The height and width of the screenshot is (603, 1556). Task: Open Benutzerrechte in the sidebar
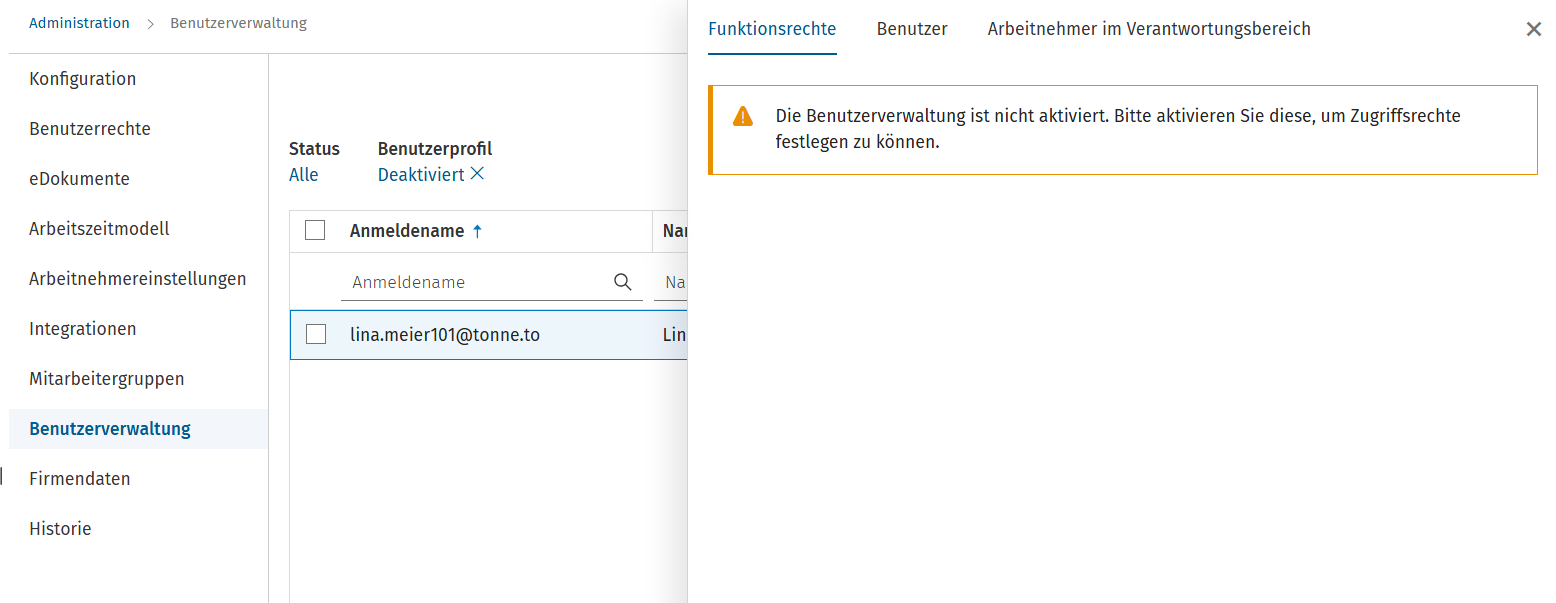click(x=90, y=129)
